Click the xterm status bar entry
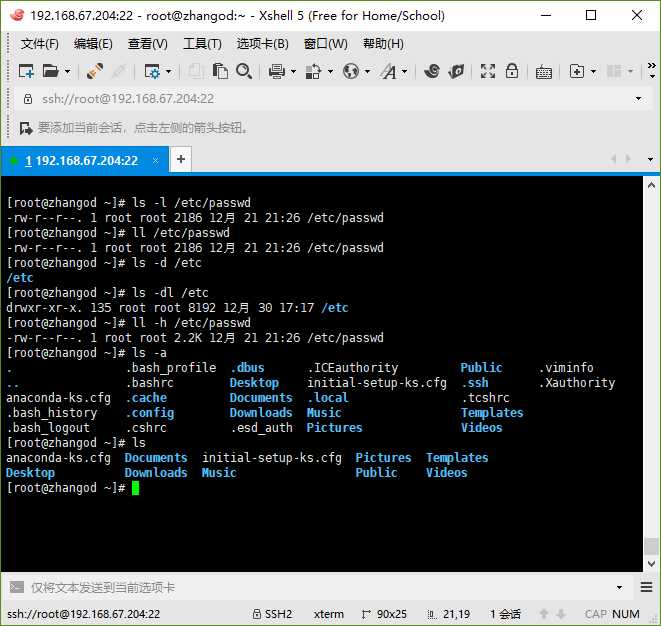Image resolution: width=661 pixels, height=626 pixels. coord(328,614)
